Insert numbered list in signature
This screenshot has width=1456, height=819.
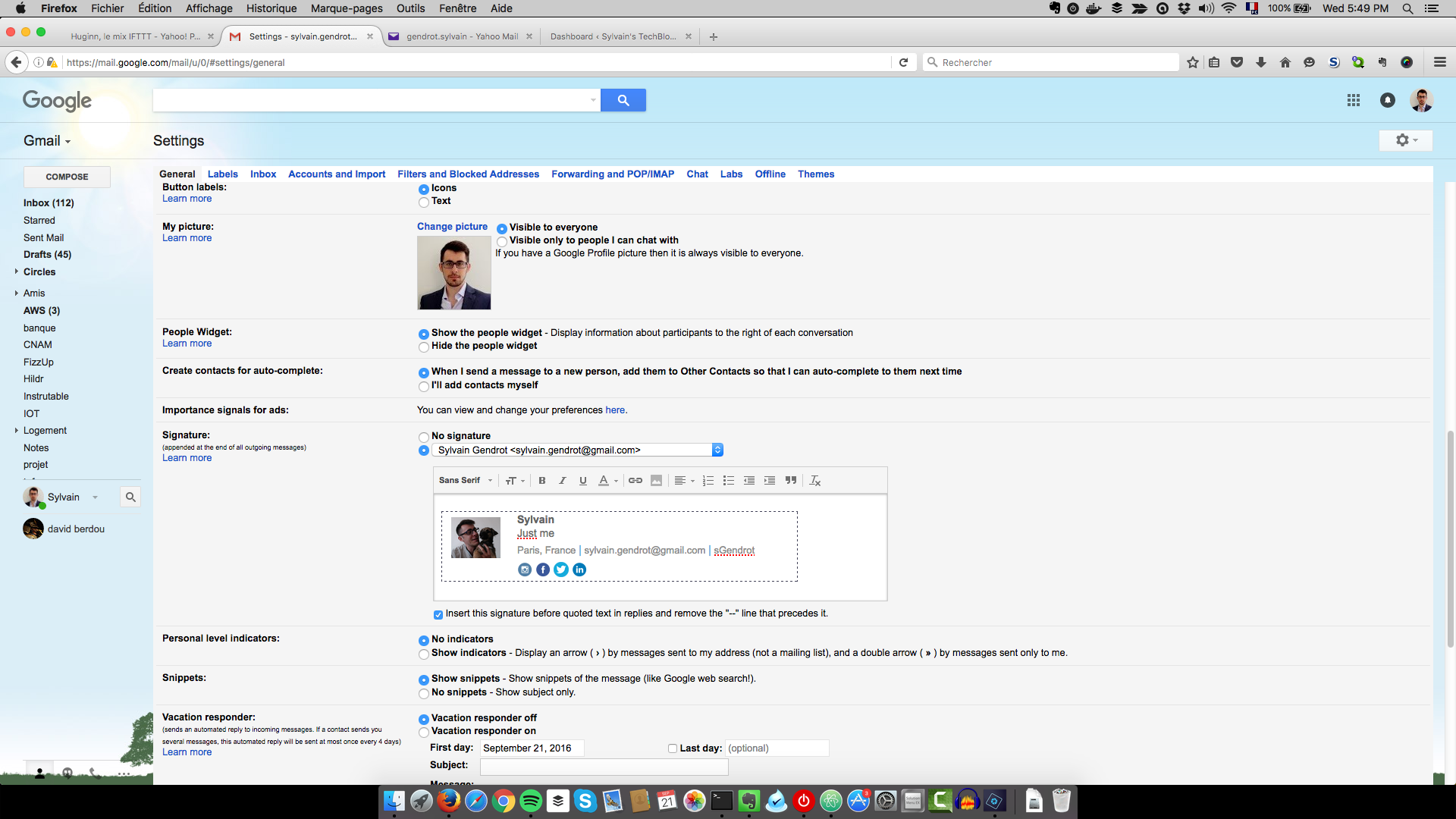(x=708, y=481)
